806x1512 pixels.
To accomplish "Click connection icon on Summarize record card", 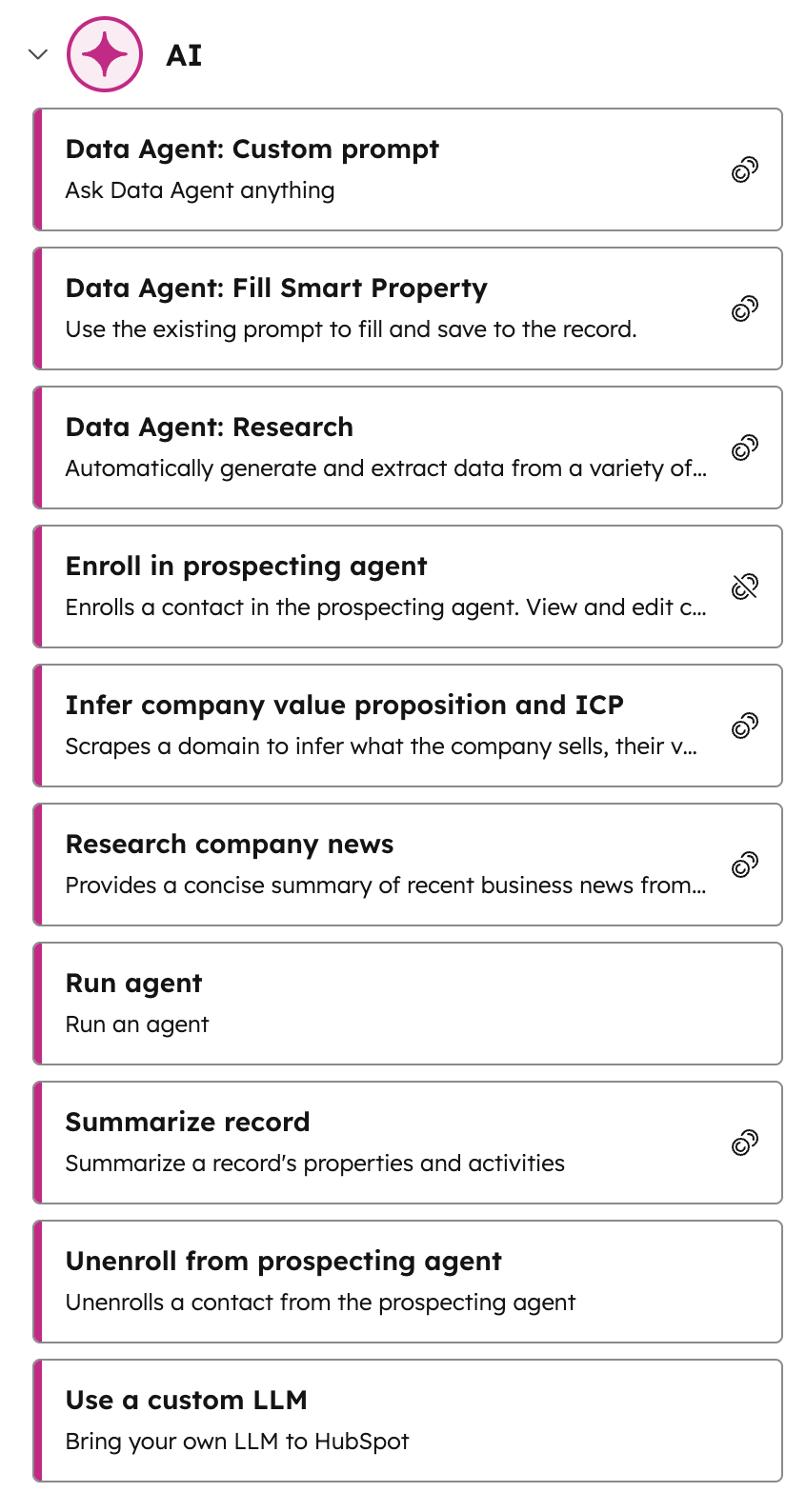I will click(744, 1142).
